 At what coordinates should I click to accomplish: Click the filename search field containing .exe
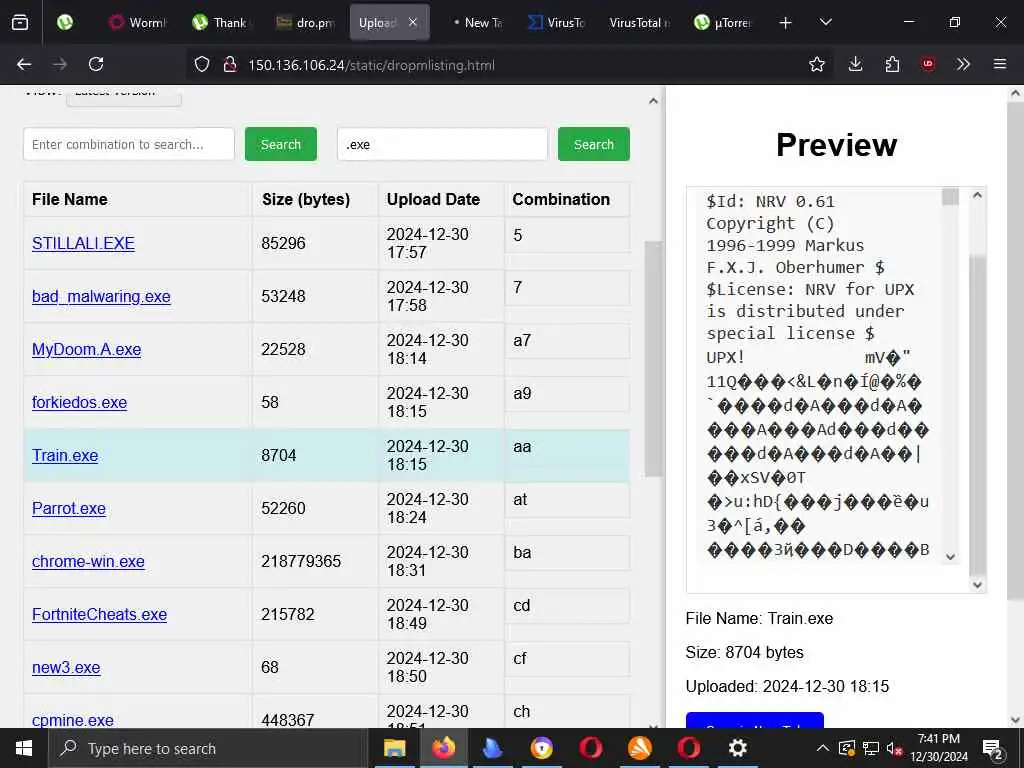pos(442,144)
